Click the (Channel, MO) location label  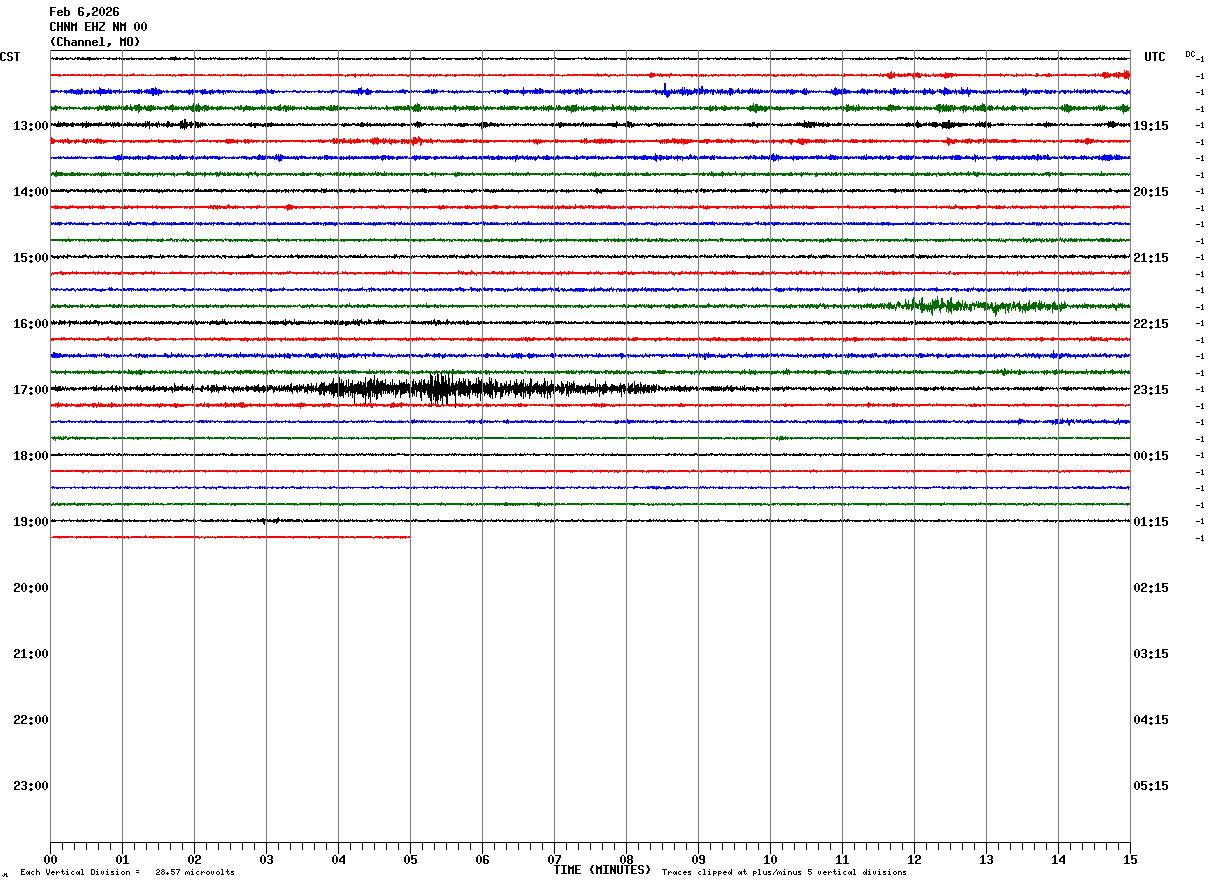(x=95, y=42)
